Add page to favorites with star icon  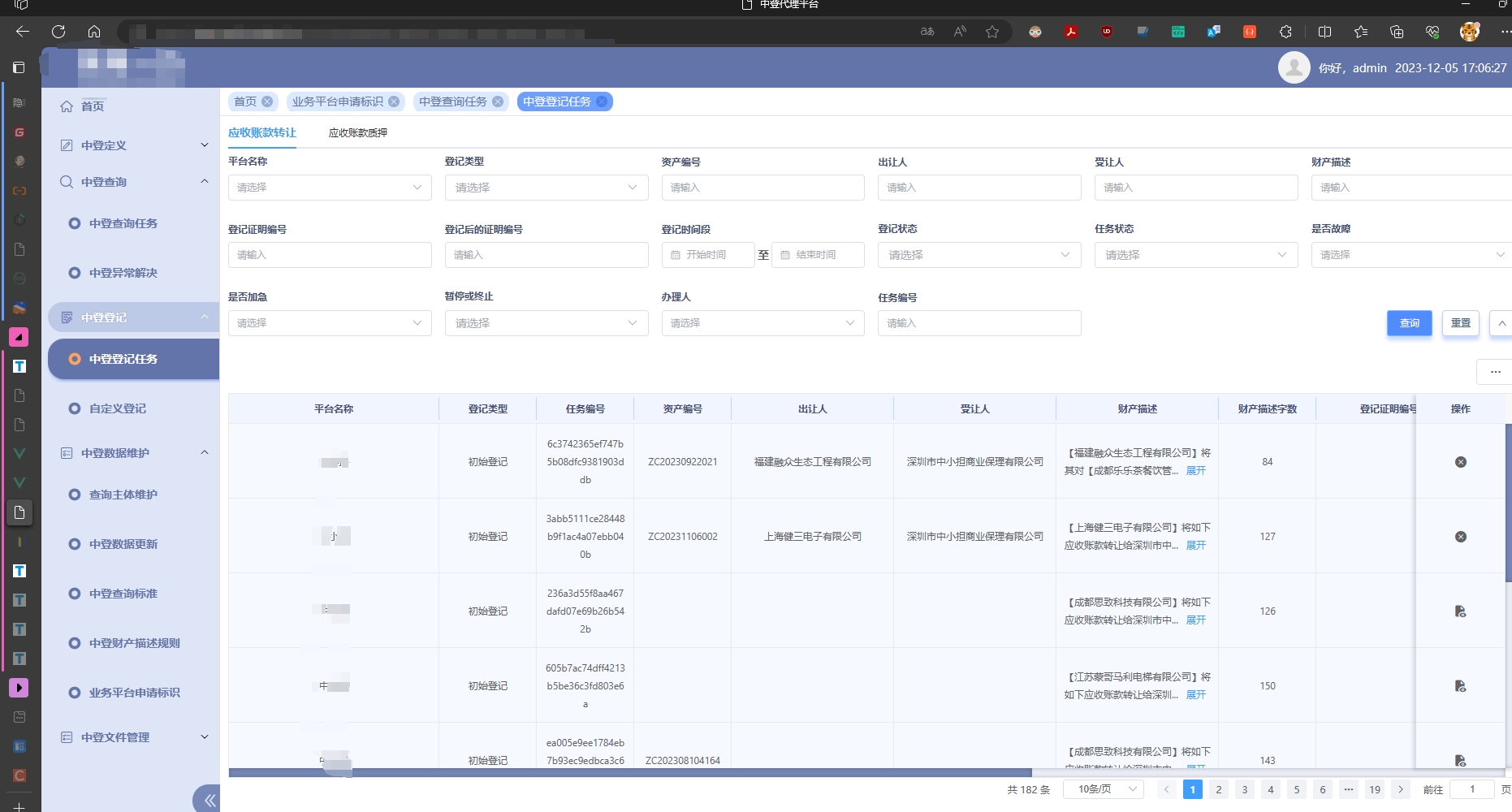coord(992,32)
